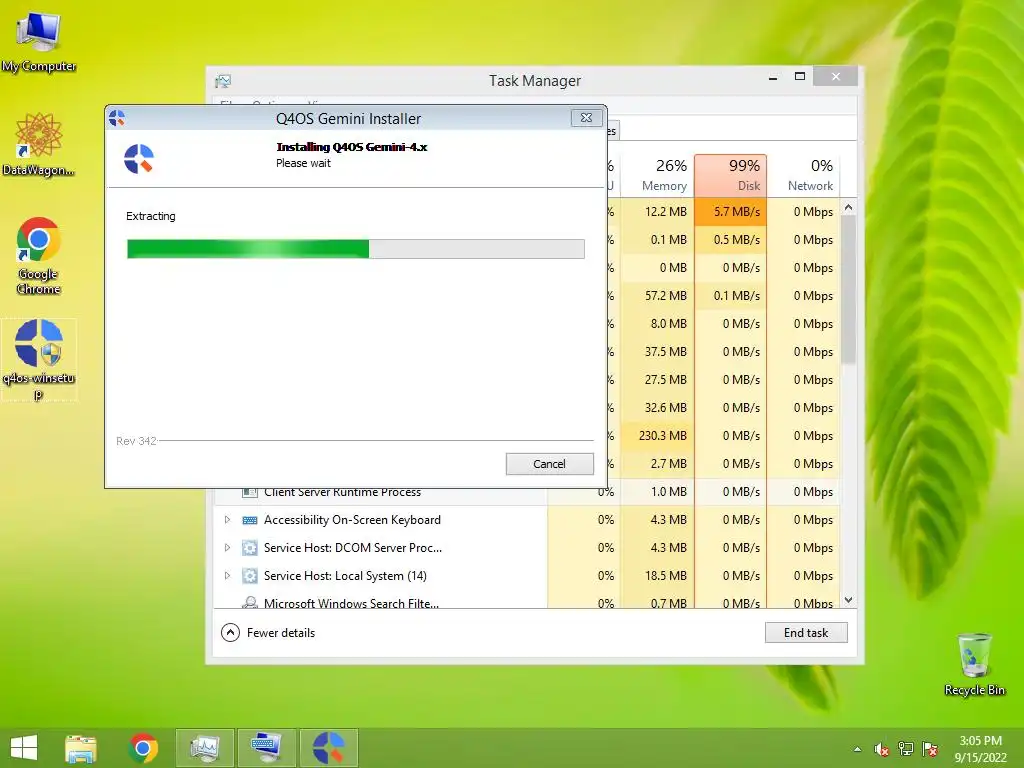This screenshot has width=1024, height=768.
Task: Open the network tray icon
Action: (906, 750)
